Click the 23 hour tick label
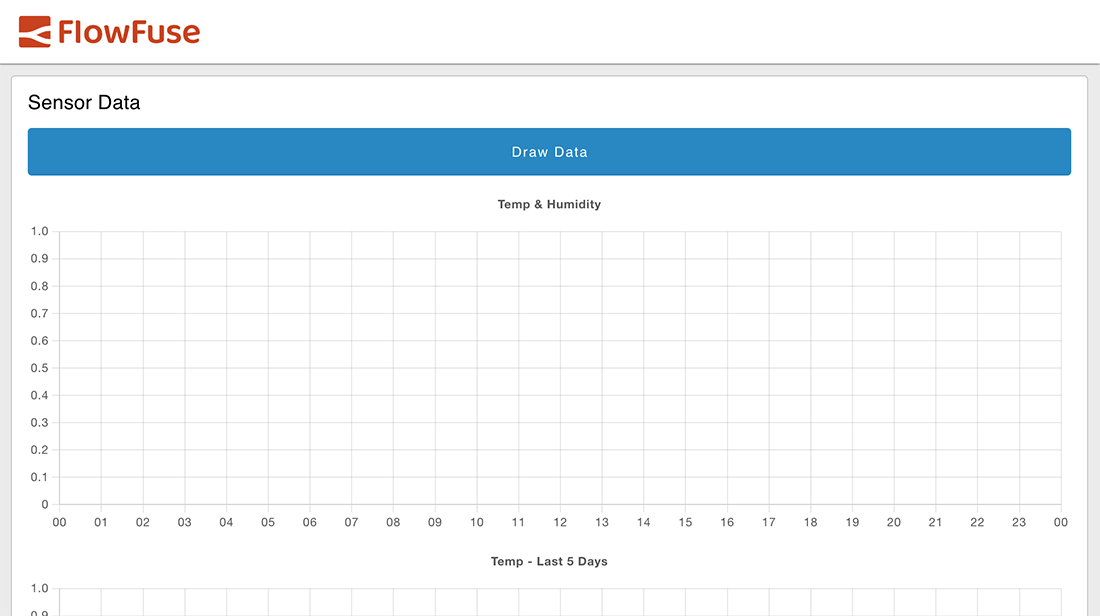1100x616 pixels. pyautogui.click(x=1019, y=522)
